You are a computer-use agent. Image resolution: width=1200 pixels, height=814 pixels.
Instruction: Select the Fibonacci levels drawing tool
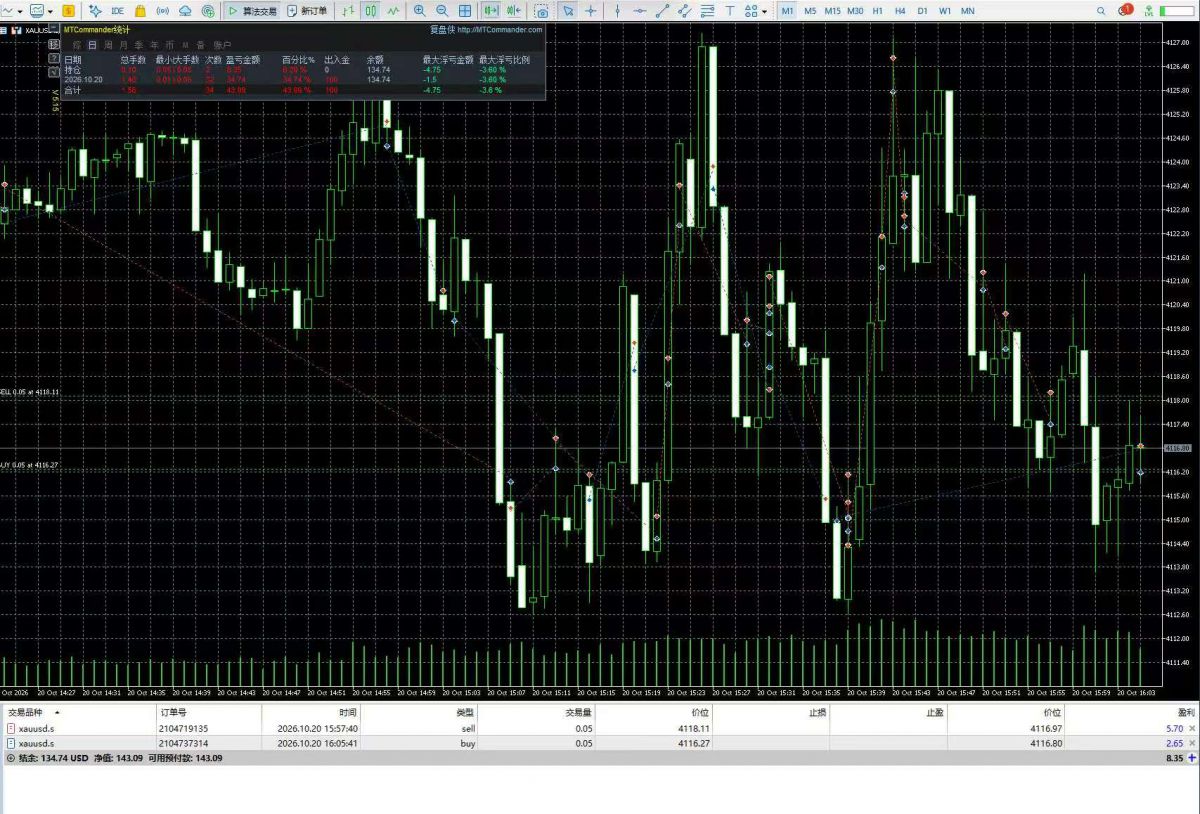pos(707,11)
